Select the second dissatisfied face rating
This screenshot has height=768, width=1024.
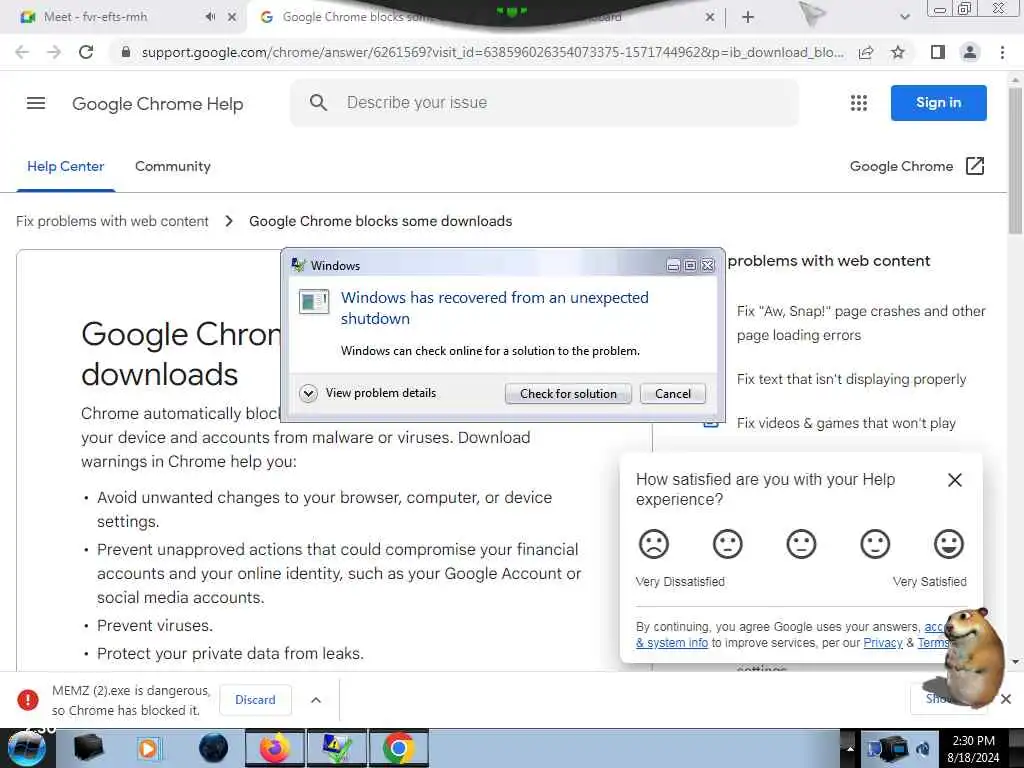coord(728,543)
